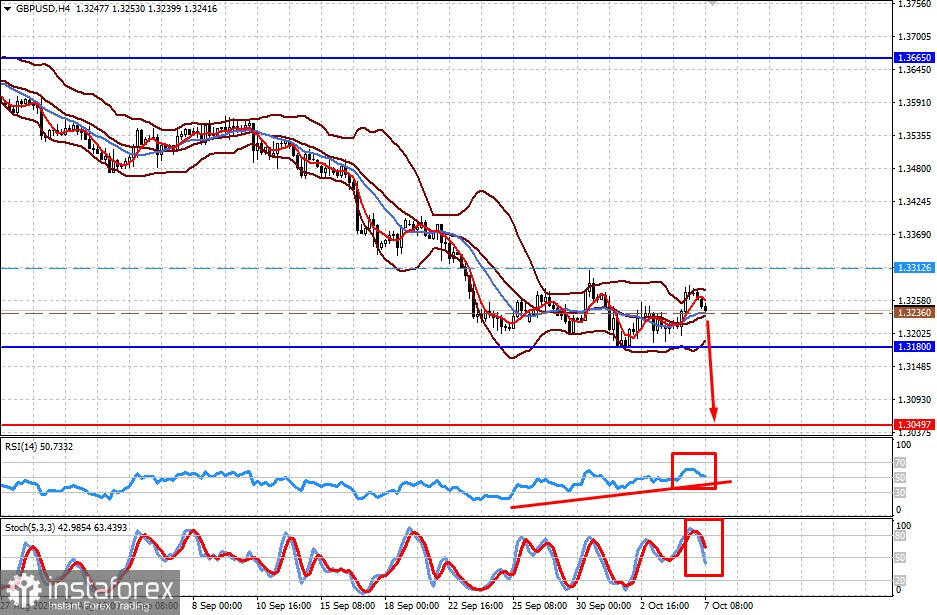
Task: Open the chart menu triangle beside GBPUSD,H4
Action: click(8, 9)
